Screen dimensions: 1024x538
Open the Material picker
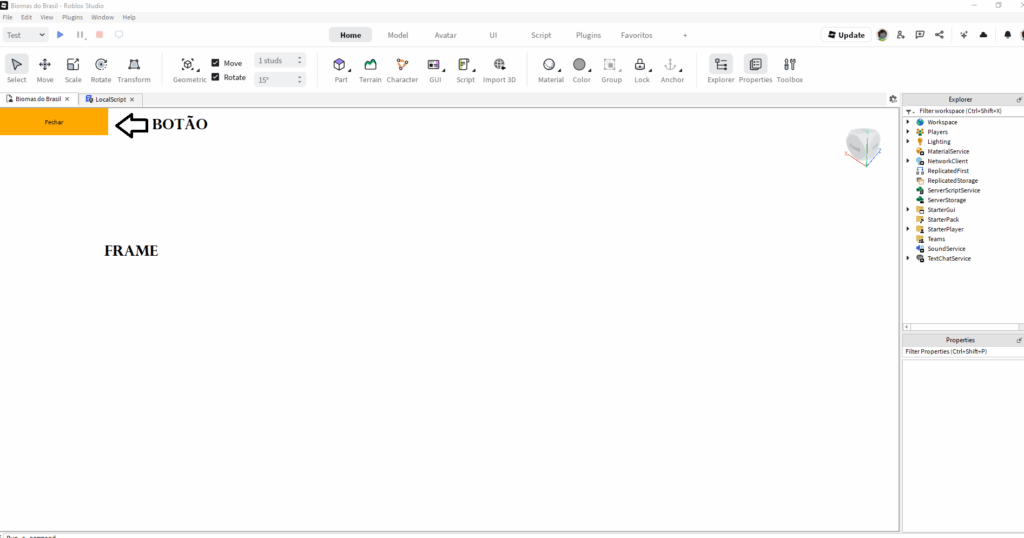pos(551,69)
